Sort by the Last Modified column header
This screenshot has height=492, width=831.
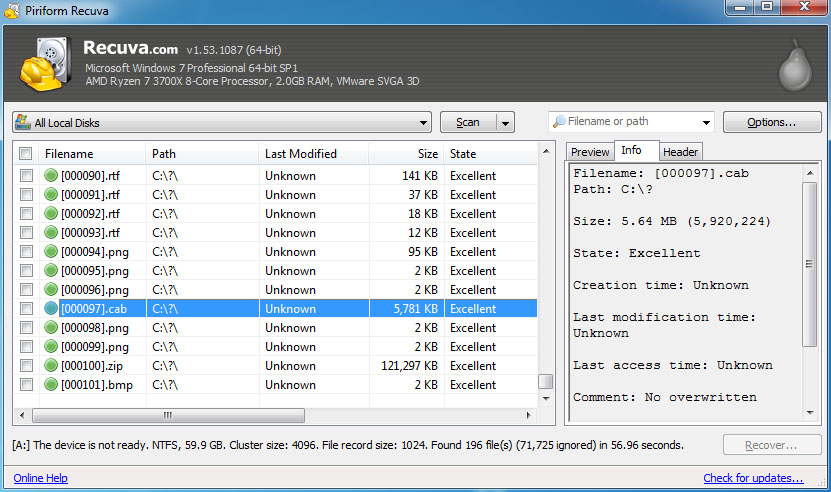[x=314, y=154]
